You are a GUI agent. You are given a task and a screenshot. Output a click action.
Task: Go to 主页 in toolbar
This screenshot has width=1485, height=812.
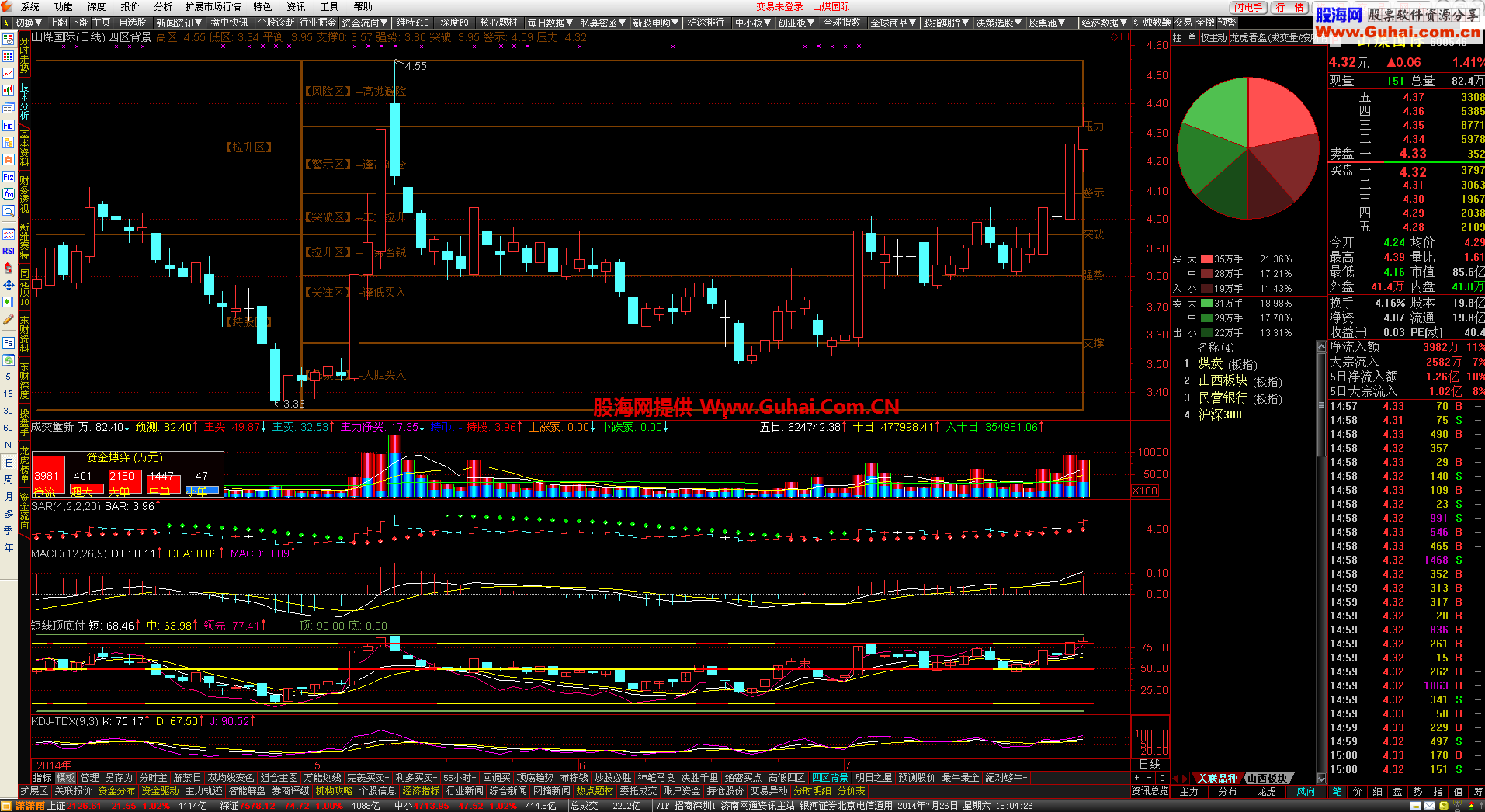click(101, 23)
